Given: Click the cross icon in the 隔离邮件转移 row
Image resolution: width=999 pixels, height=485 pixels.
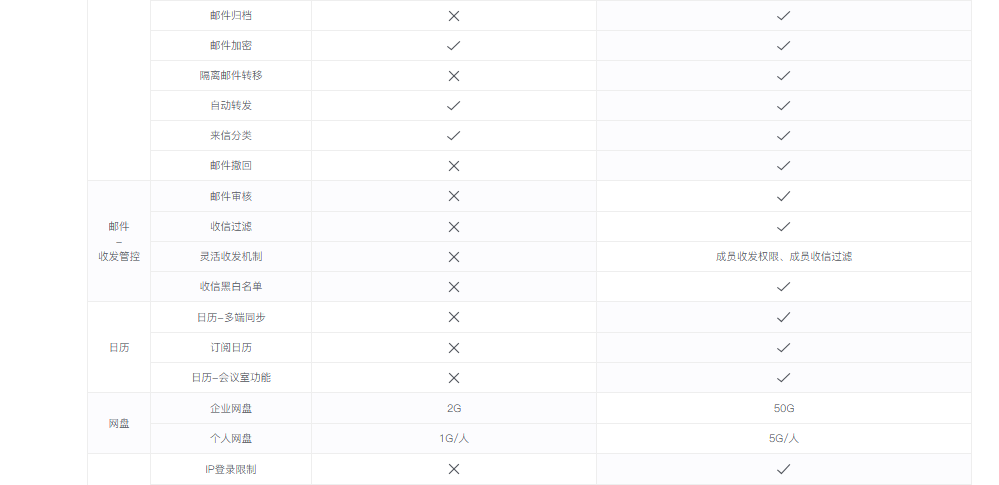Looking at the screenshot, I should point(454,76).
